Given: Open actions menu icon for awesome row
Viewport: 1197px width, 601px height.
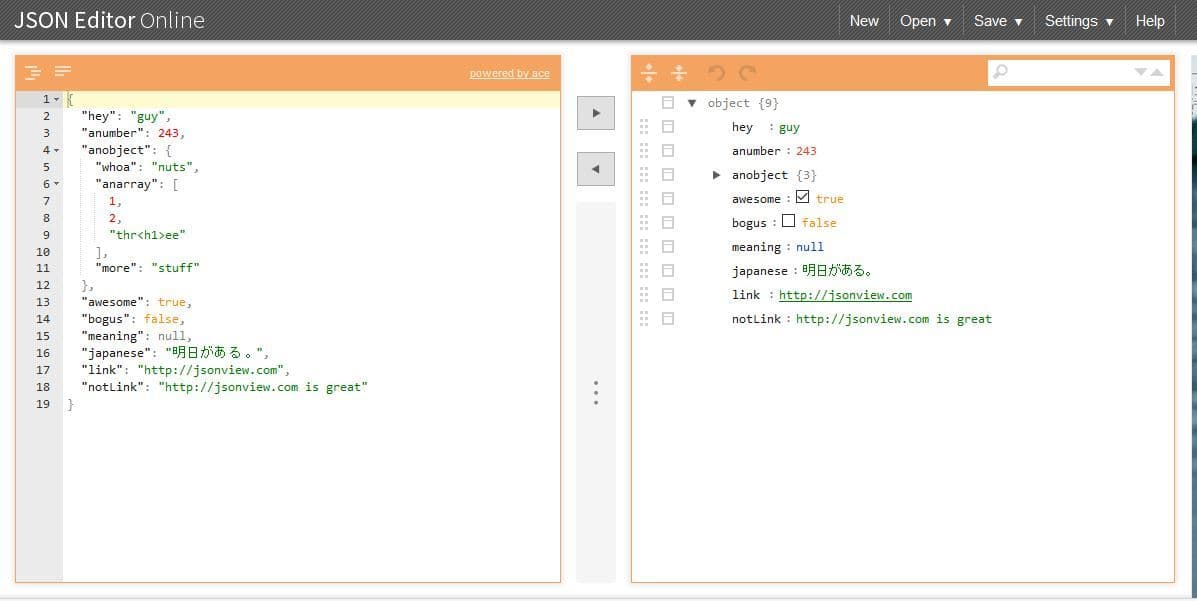Looking at the screenshot, I should (x=668, y=199).
